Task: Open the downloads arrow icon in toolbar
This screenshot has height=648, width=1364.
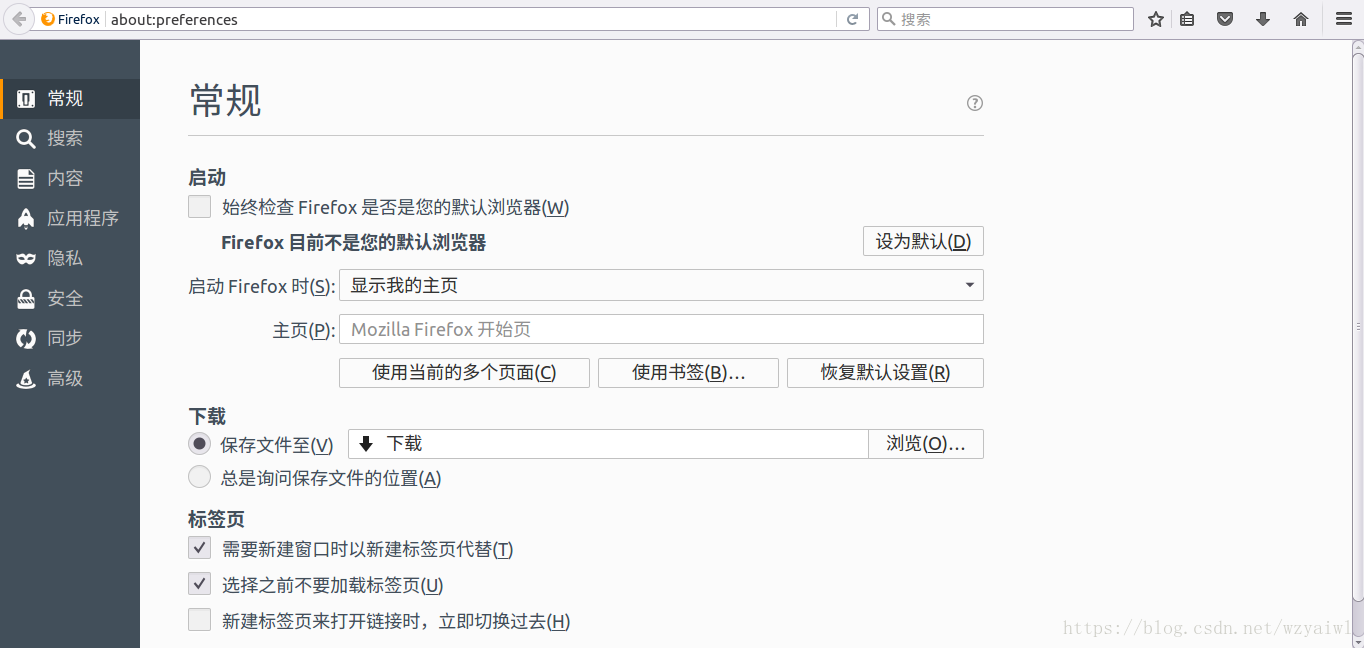Action: point(1263,19)
